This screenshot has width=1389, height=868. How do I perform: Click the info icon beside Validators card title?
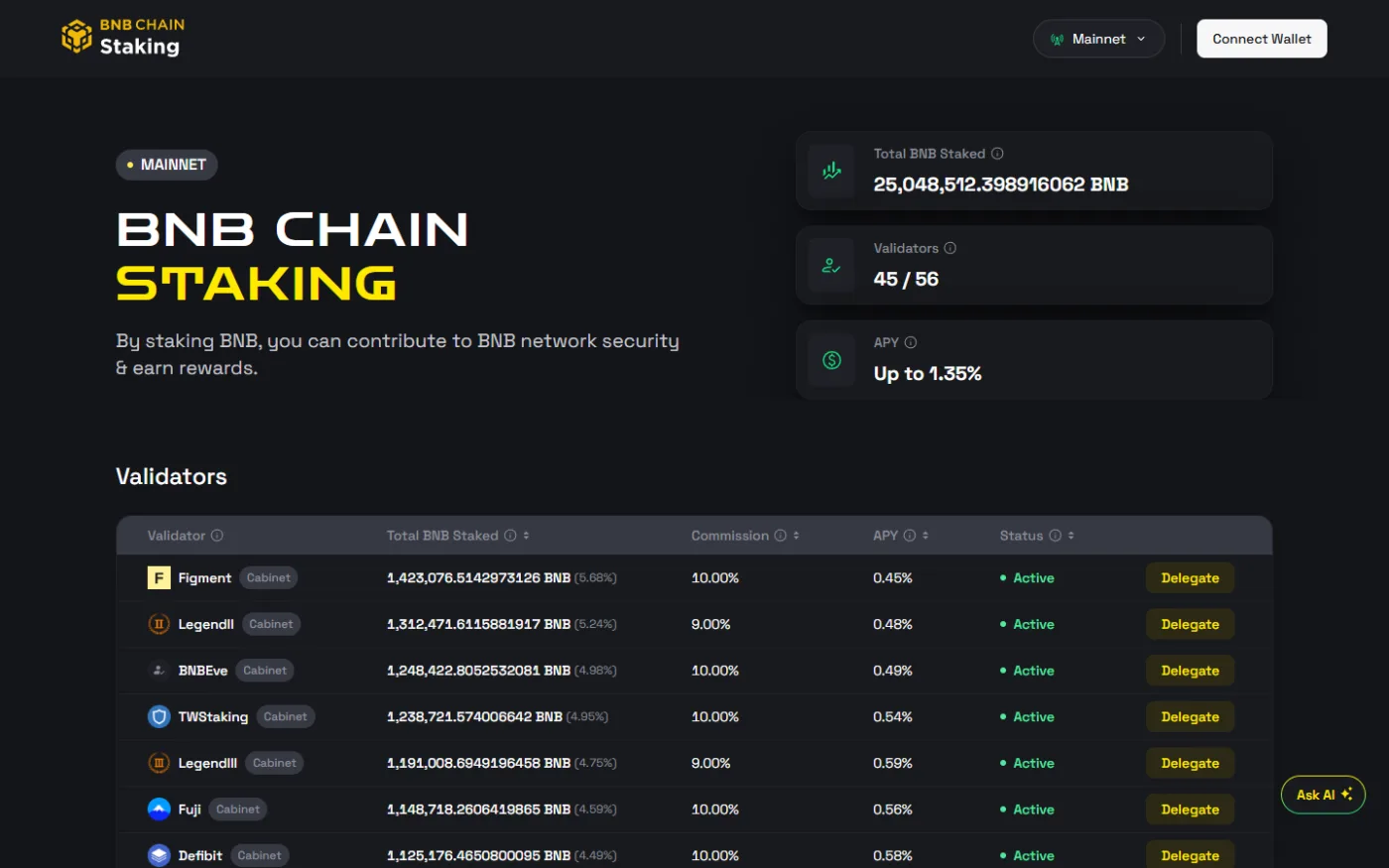coord(949,248)
